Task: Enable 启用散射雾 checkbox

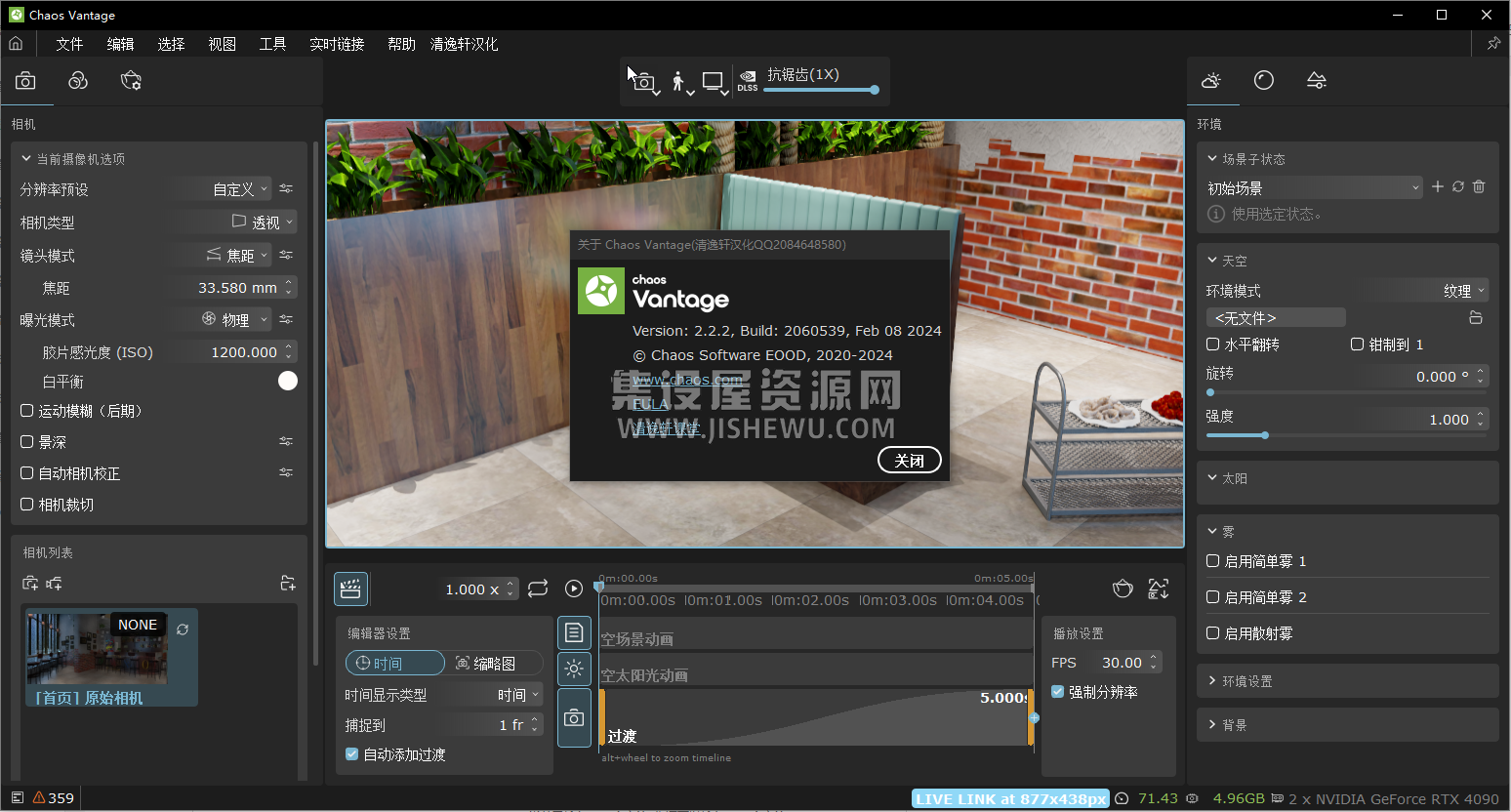Action: pyautogui.click(x=1213, y=633)
